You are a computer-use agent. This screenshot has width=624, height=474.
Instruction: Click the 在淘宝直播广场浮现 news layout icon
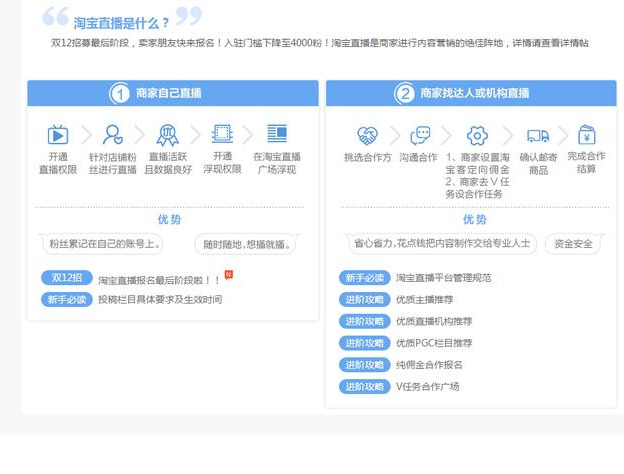coord(277,133)
